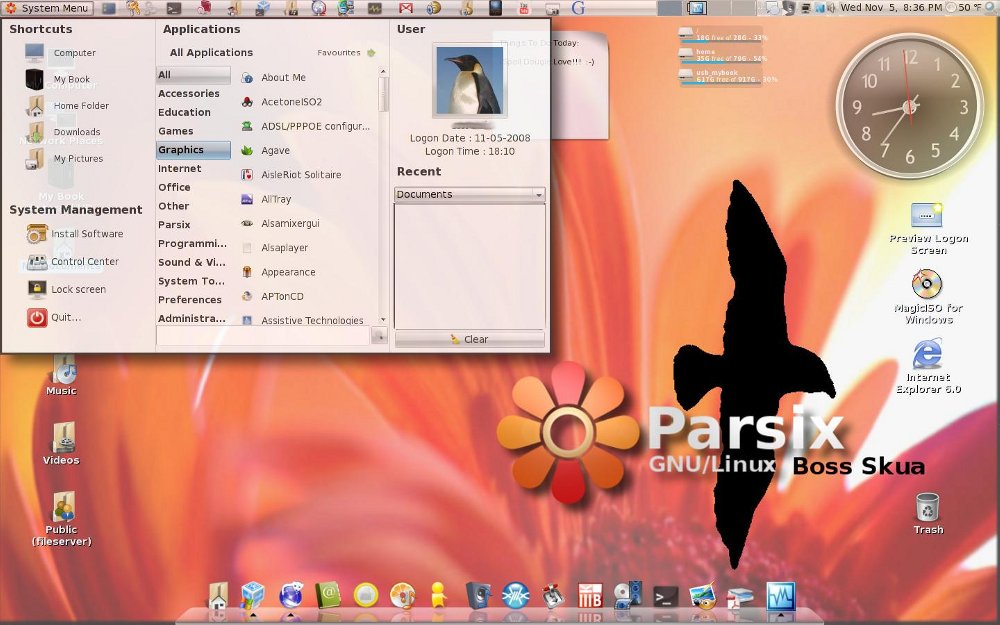Launch the GIMP-style image editor in dock
This screenshot has width=1000, height=625.
pyautogui.click(x=702, y=597)
